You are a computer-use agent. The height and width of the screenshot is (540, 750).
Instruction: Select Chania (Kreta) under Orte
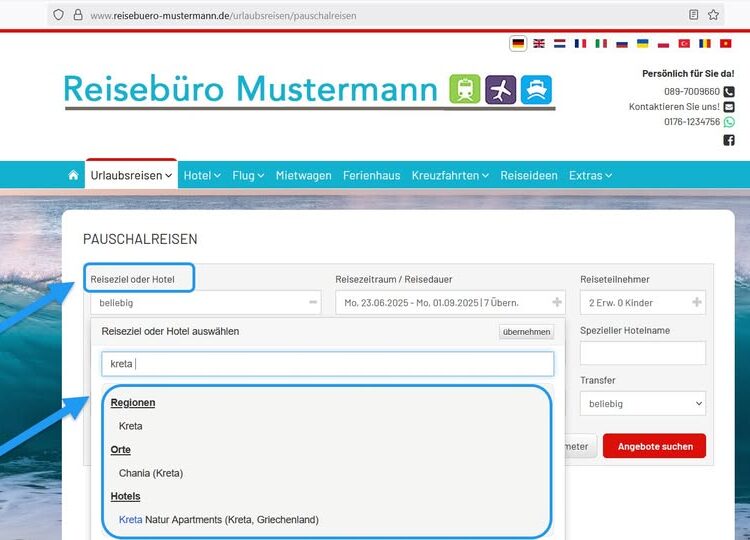(x=151, y=473)
